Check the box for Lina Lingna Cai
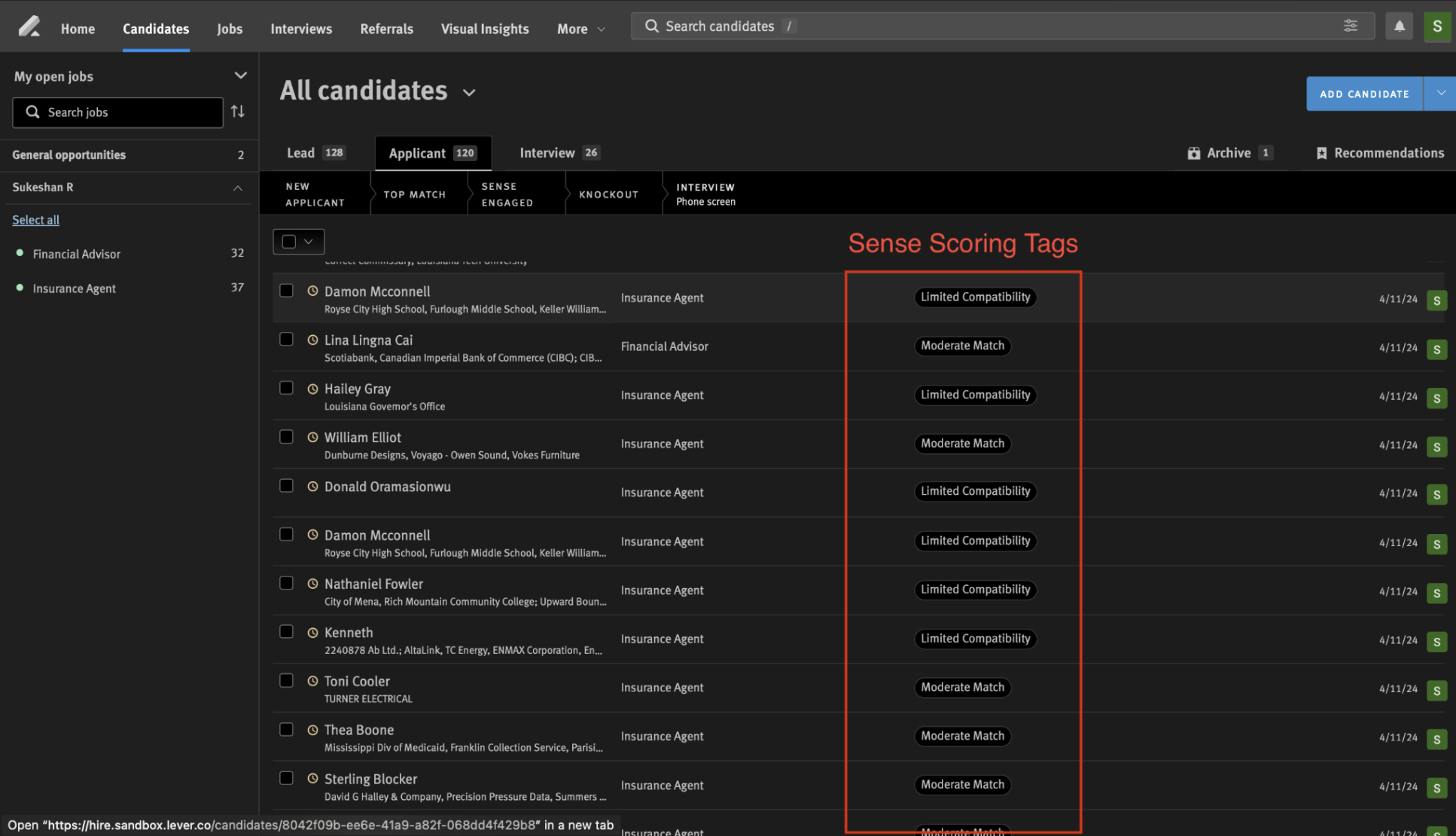 point(286,339)
